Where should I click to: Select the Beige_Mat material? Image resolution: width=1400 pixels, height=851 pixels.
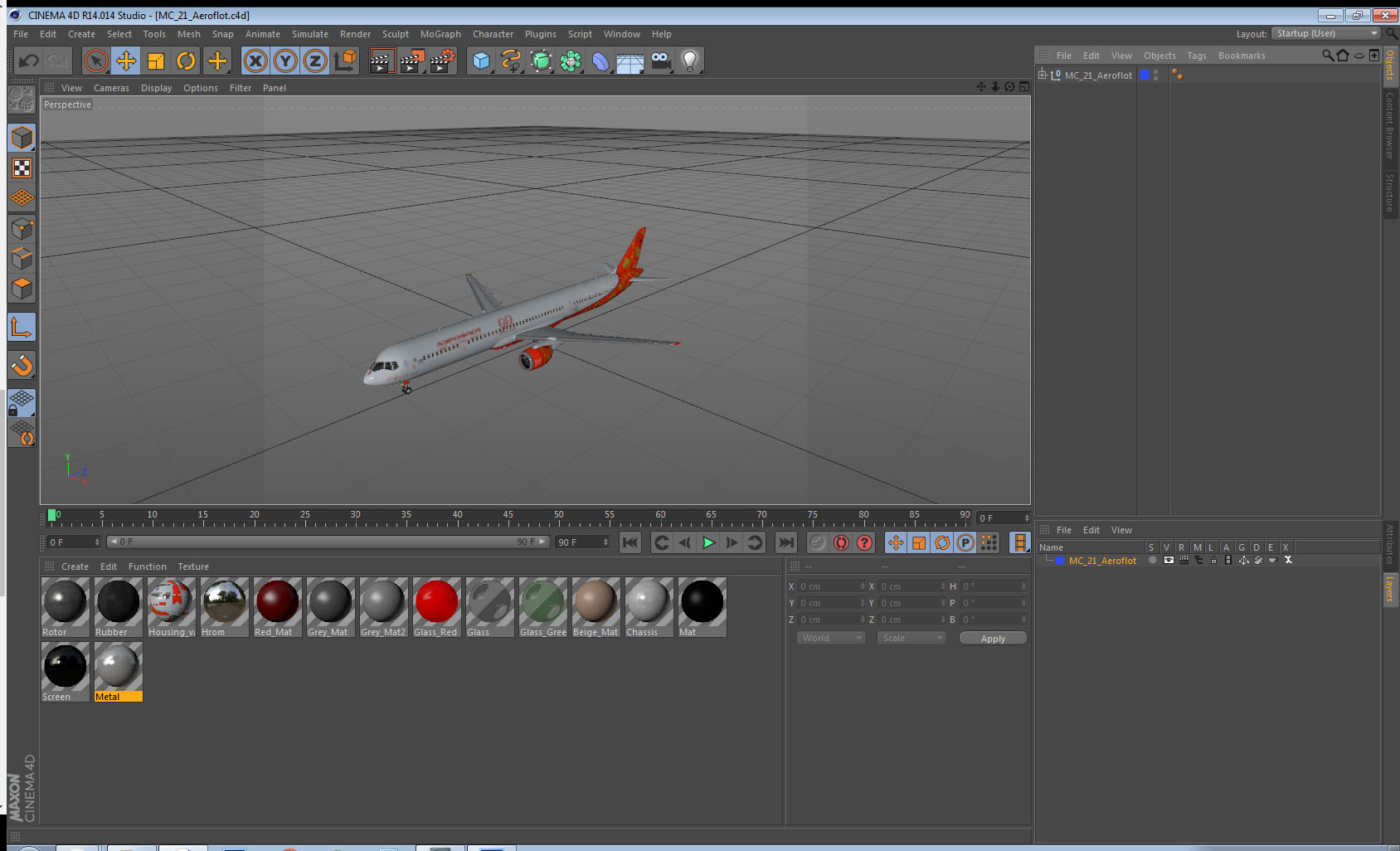click(x=595, y=607)
